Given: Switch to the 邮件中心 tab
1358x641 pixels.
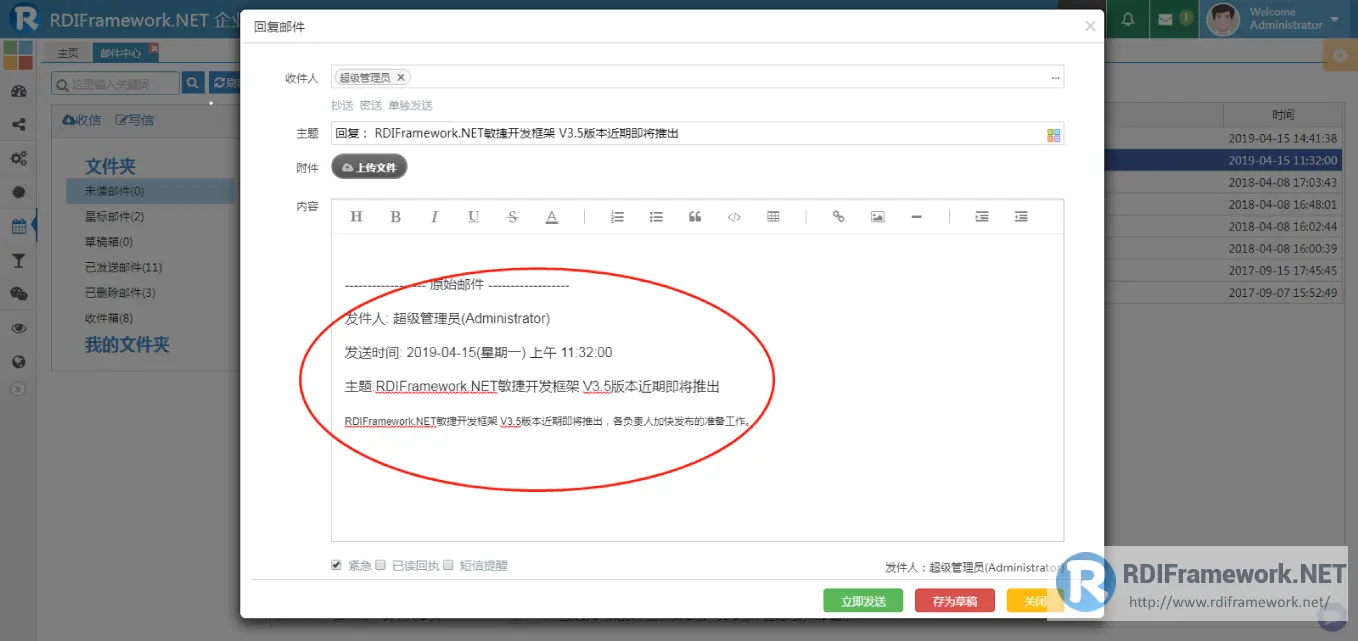Looking at the screenshot, I should [x=120, y=53].
